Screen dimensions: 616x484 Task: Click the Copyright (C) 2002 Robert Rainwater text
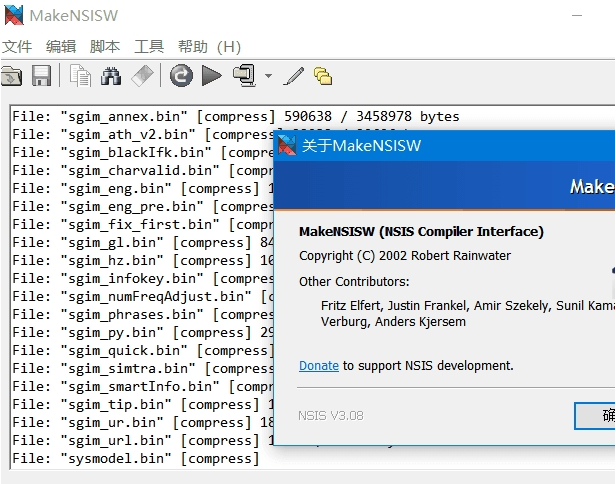[x=405, y=256]
